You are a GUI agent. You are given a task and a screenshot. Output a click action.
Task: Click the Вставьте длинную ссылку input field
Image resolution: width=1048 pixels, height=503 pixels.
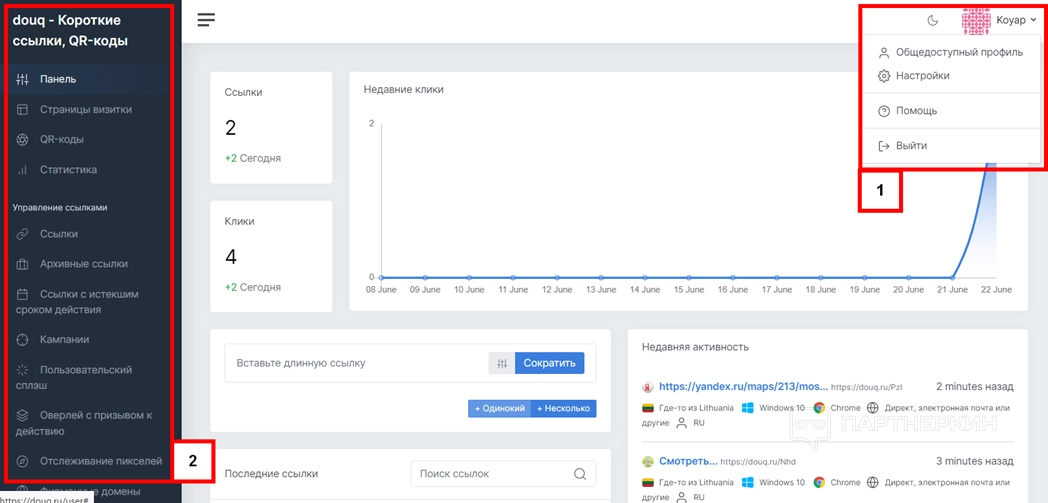(x=355, y=363)
